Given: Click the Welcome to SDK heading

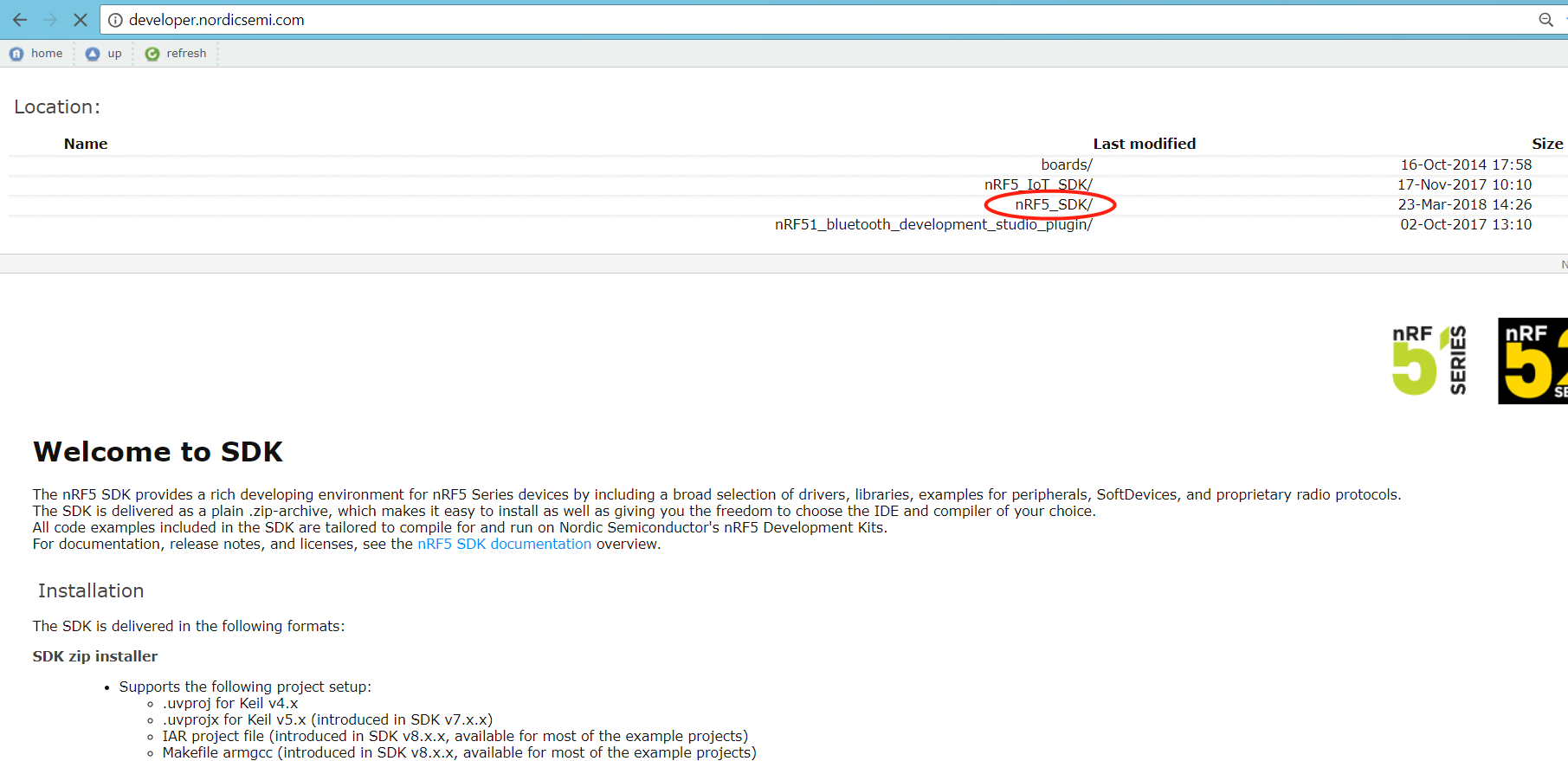Looking at the screenshot, I should click(x=158, y=452).
